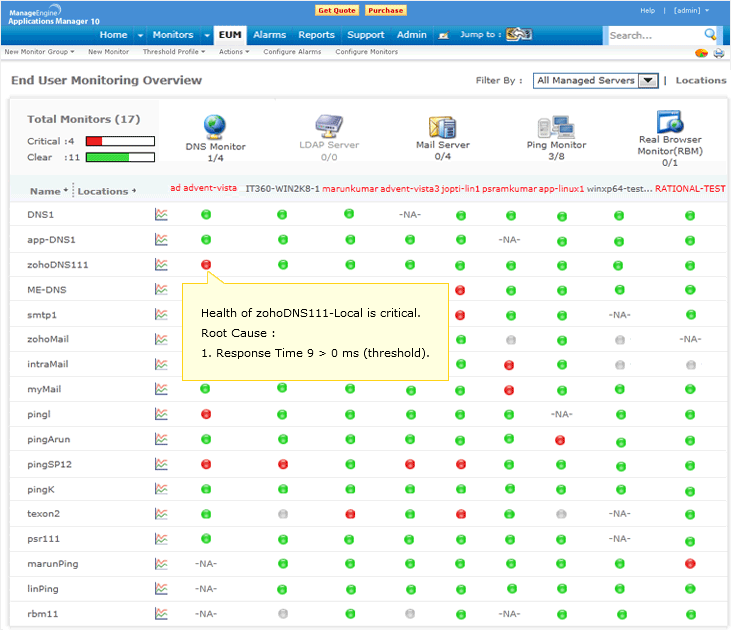This screenshot has width=731, height=630.
Task: Open the graph icon for pingK
Action: (161, 489)
